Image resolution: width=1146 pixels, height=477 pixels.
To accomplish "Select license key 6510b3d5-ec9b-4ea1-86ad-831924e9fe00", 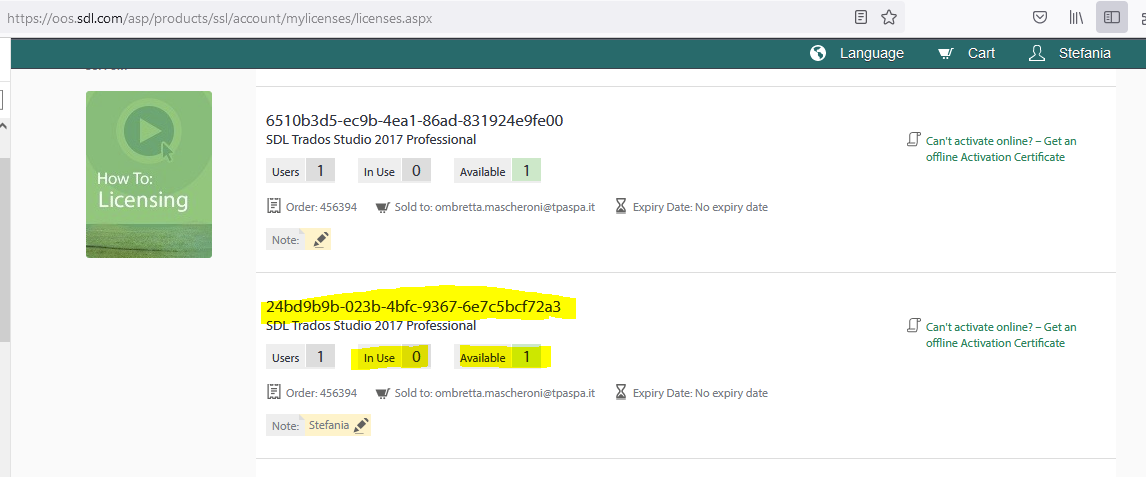I will pyautogui.click(x=414, y=121).
